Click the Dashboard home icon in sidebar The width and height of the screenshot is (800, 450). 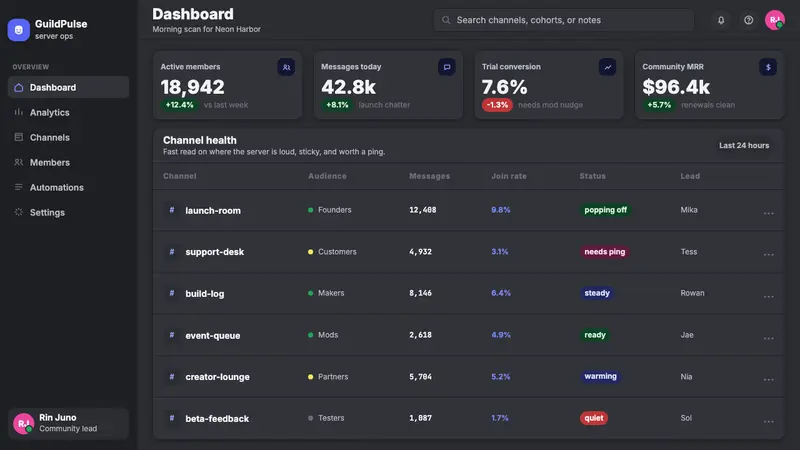pyautogui.click(x=19, y=87)
